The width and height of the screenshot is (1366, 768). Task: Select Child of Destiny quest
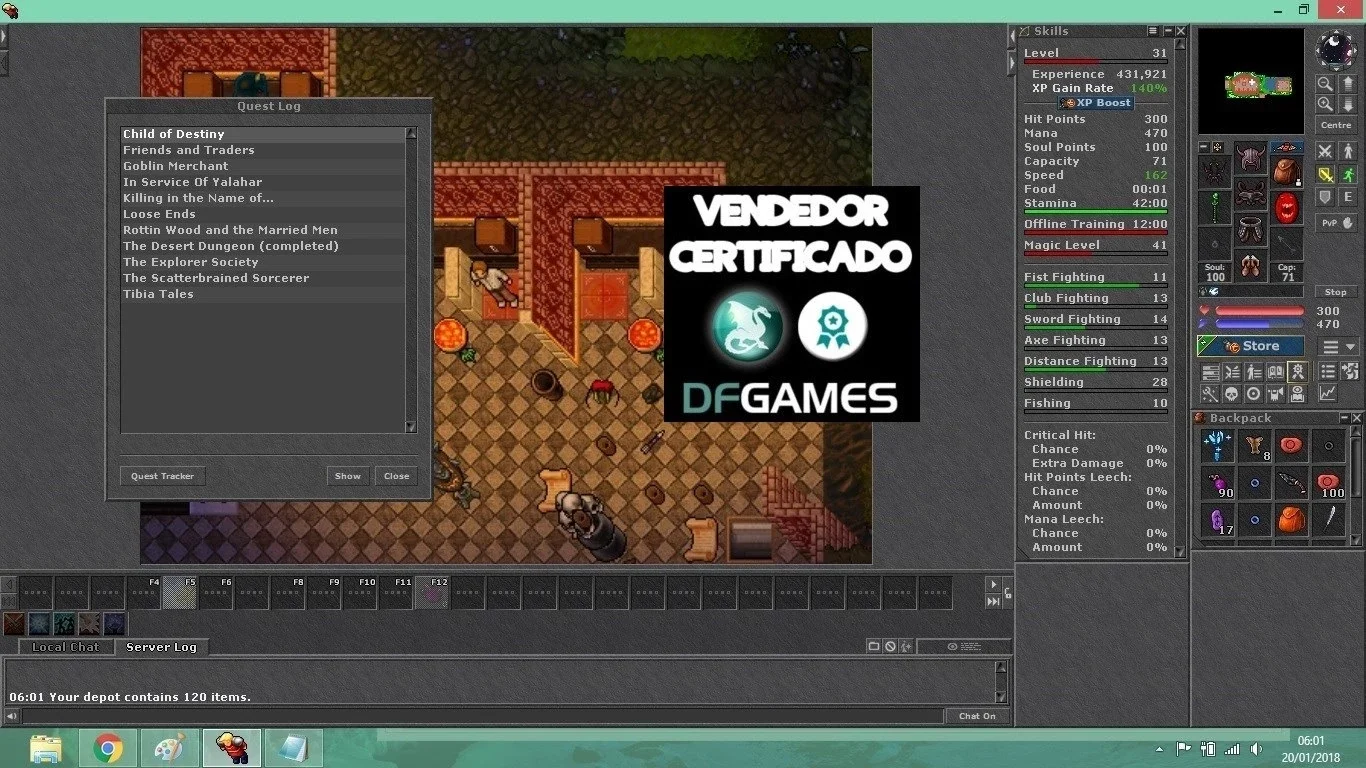(x=262, y=134)
